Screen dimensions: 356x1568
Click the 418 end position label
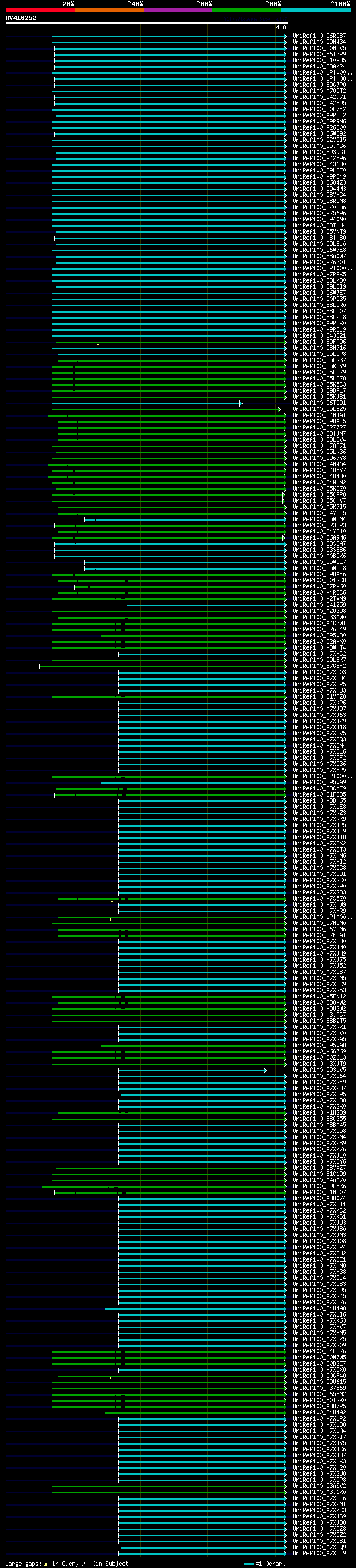281,27
